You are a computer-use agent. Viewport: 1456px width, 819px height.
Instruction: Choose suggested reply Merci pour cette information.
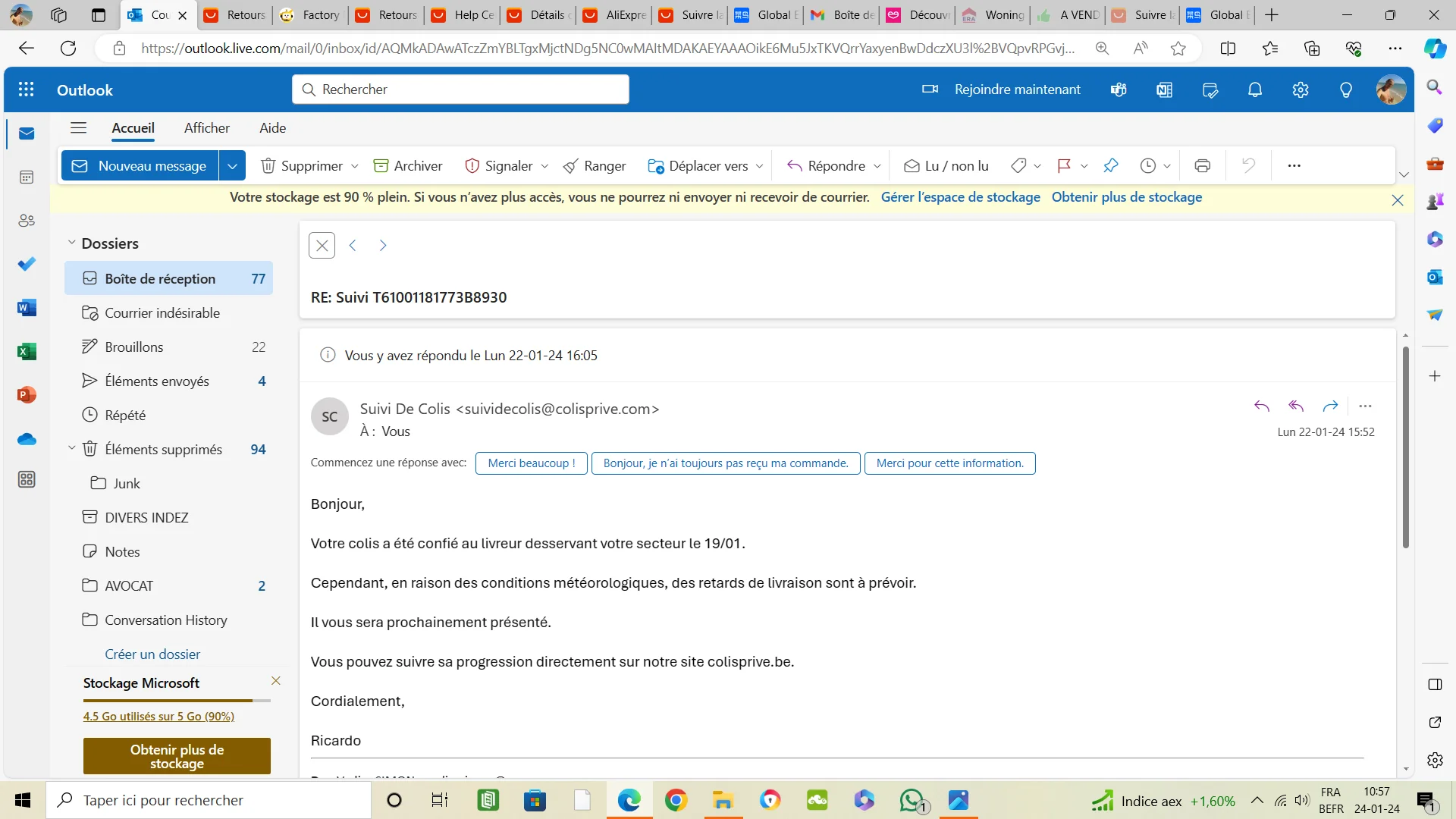950,463
